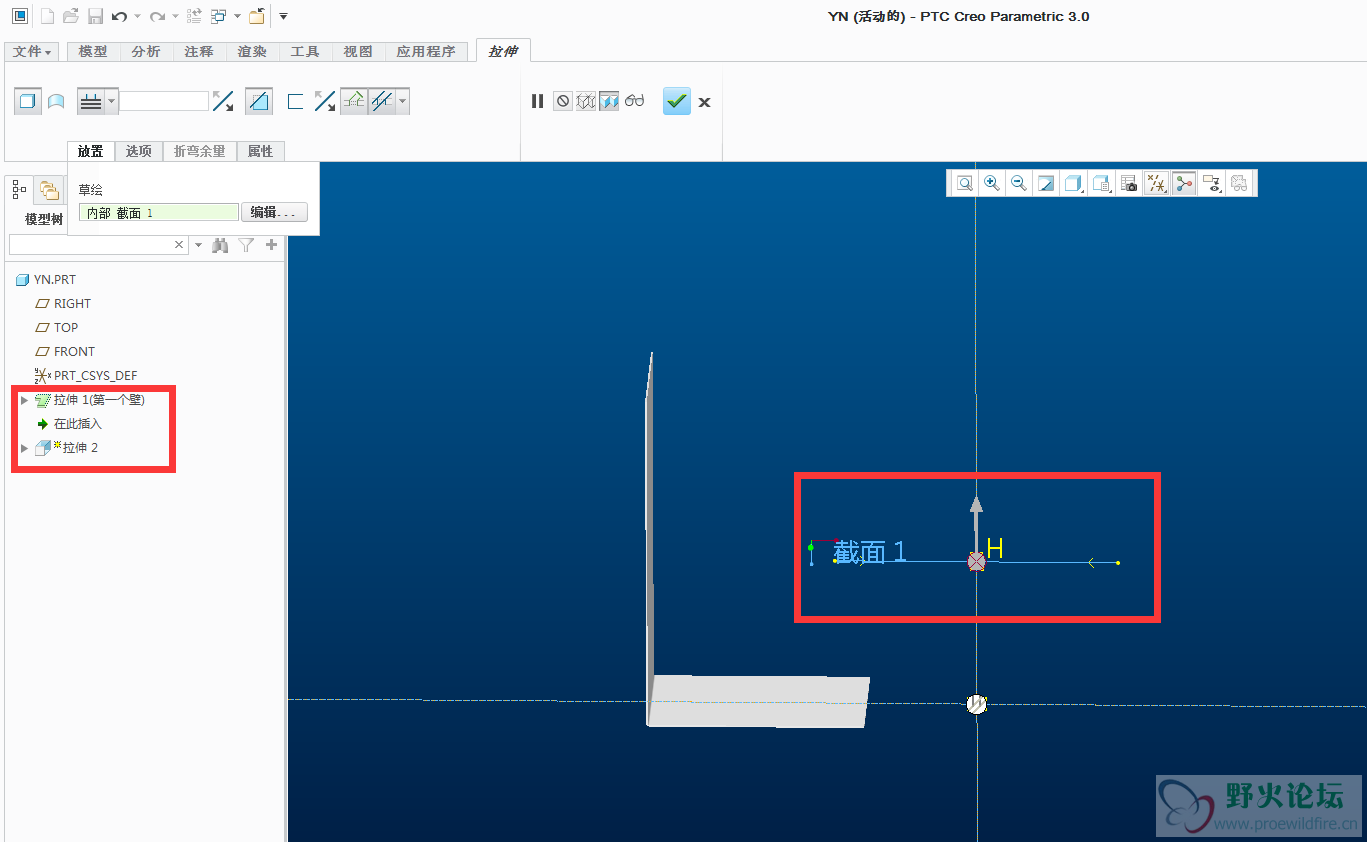Image resolution: width=1367 pixels, height=842 pixels.
Task: Toggle the remove material option
Action: [x=259, y=101]
